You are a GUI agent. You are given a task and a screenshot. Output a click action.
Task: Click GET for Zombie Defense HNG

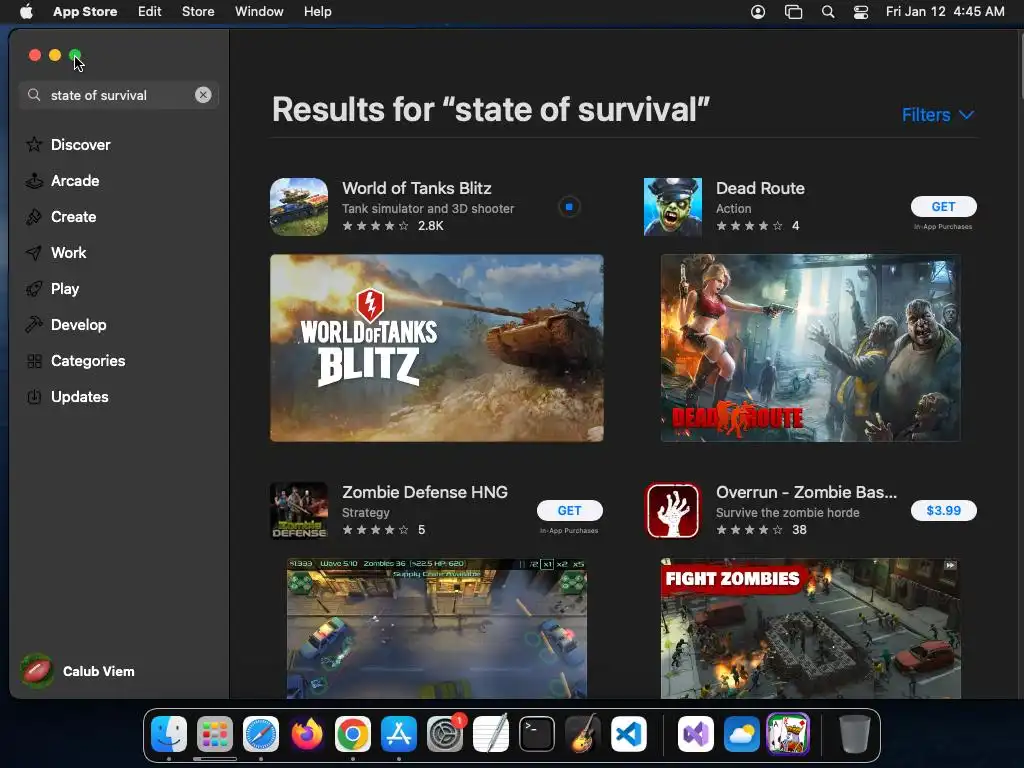tap(569, 511)
